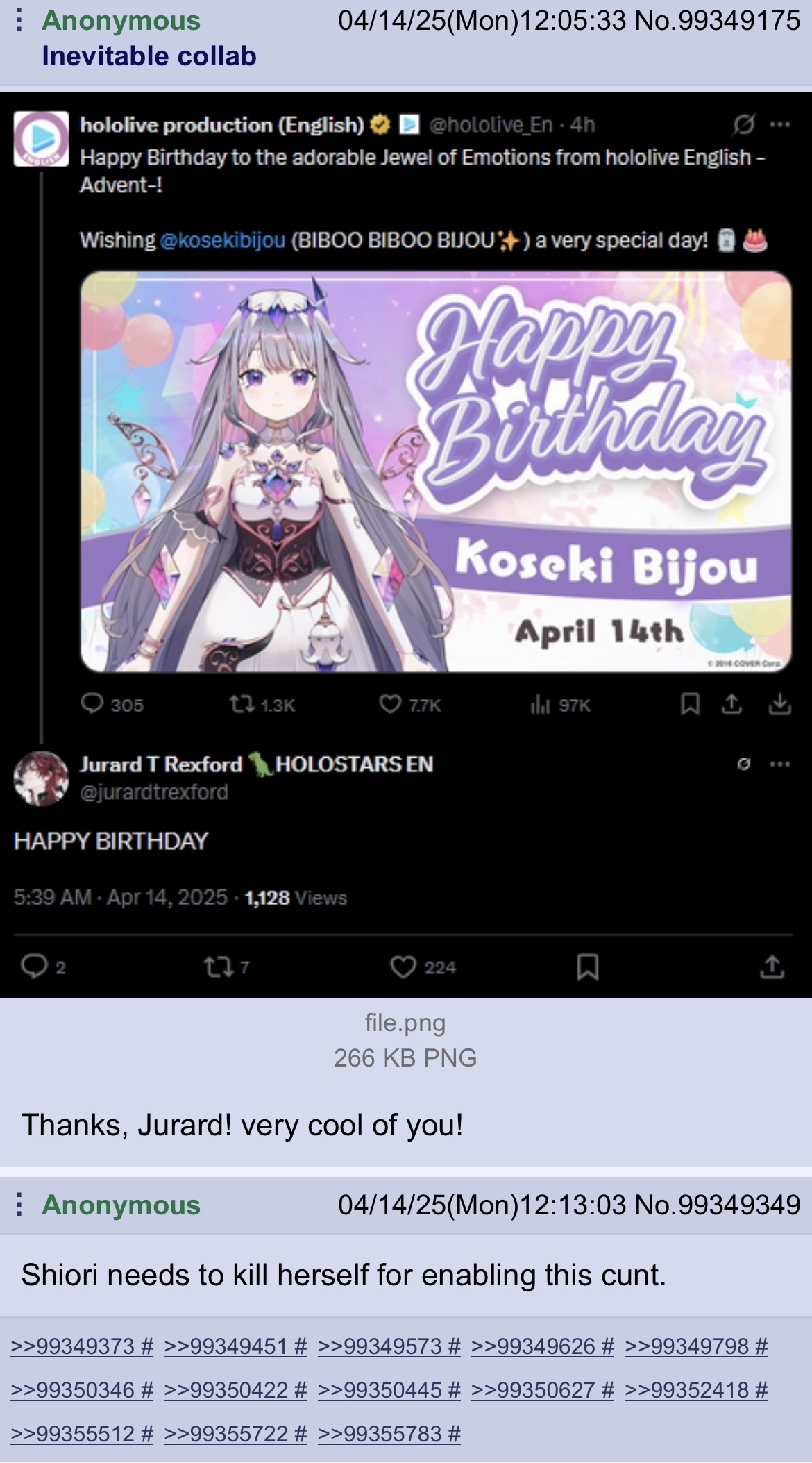Click the Jurard T Rexford avatar
Image resolution: width=812 pixels, height=1463 pixels.
42,778
